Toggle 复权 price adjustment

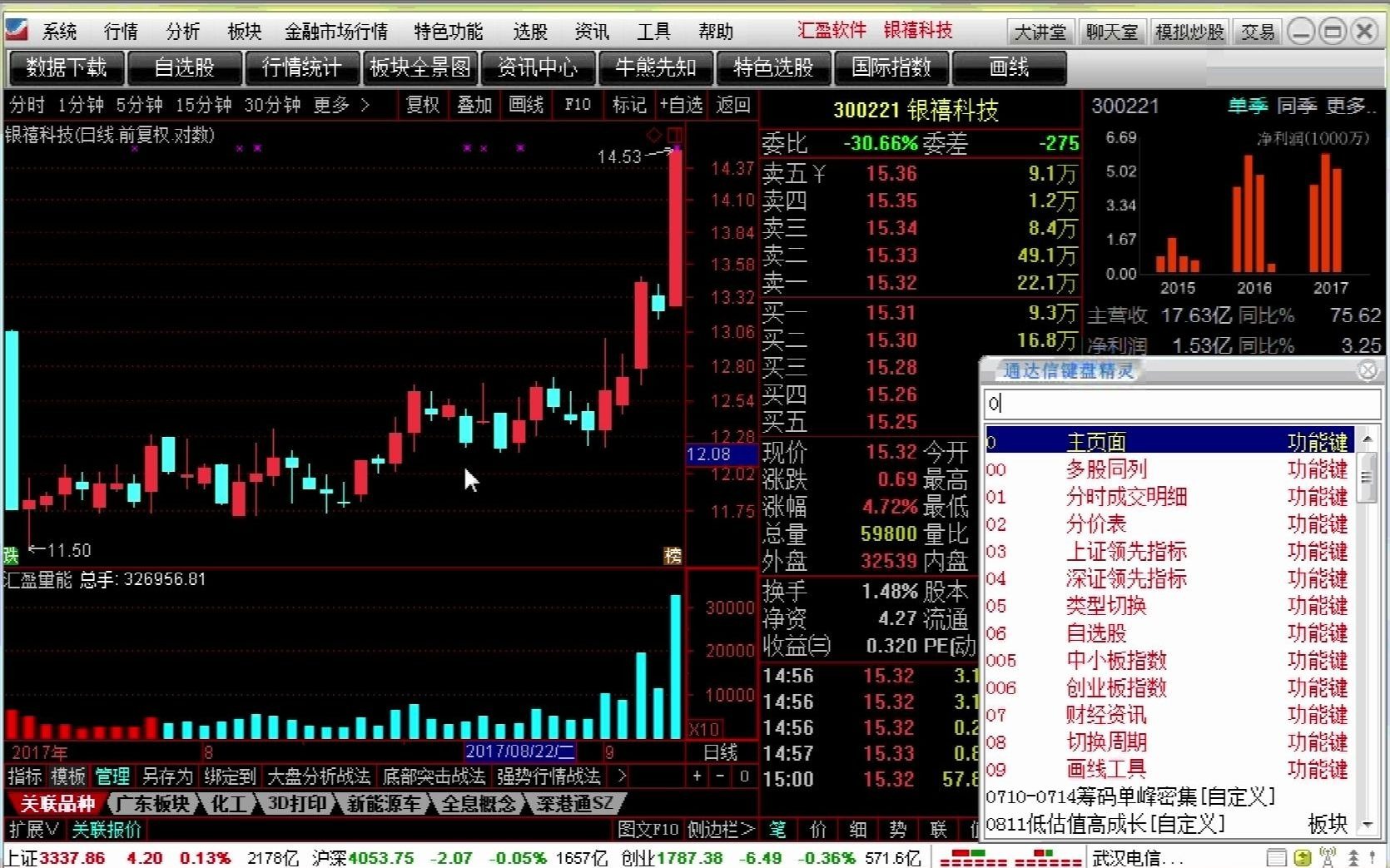(422, 105)
